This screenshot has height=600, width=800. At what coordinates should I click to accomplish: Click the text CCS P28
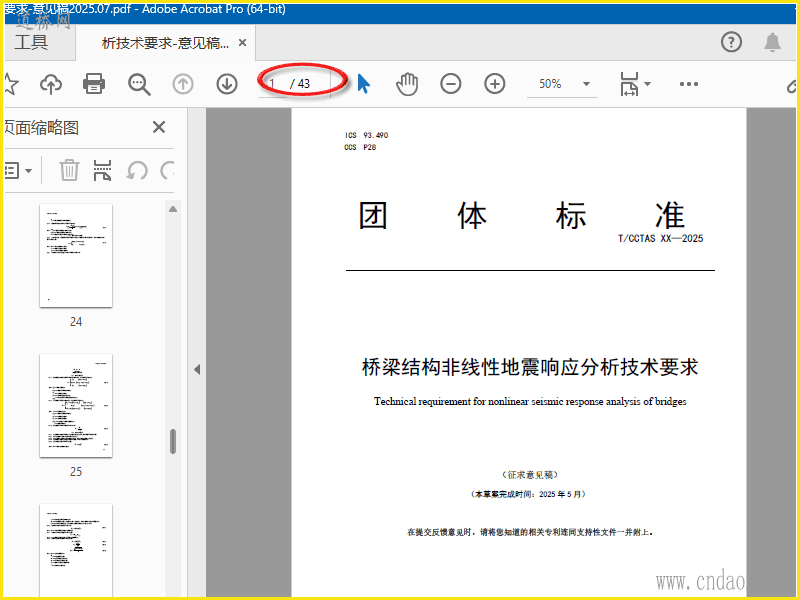click(x=360, y=147)
